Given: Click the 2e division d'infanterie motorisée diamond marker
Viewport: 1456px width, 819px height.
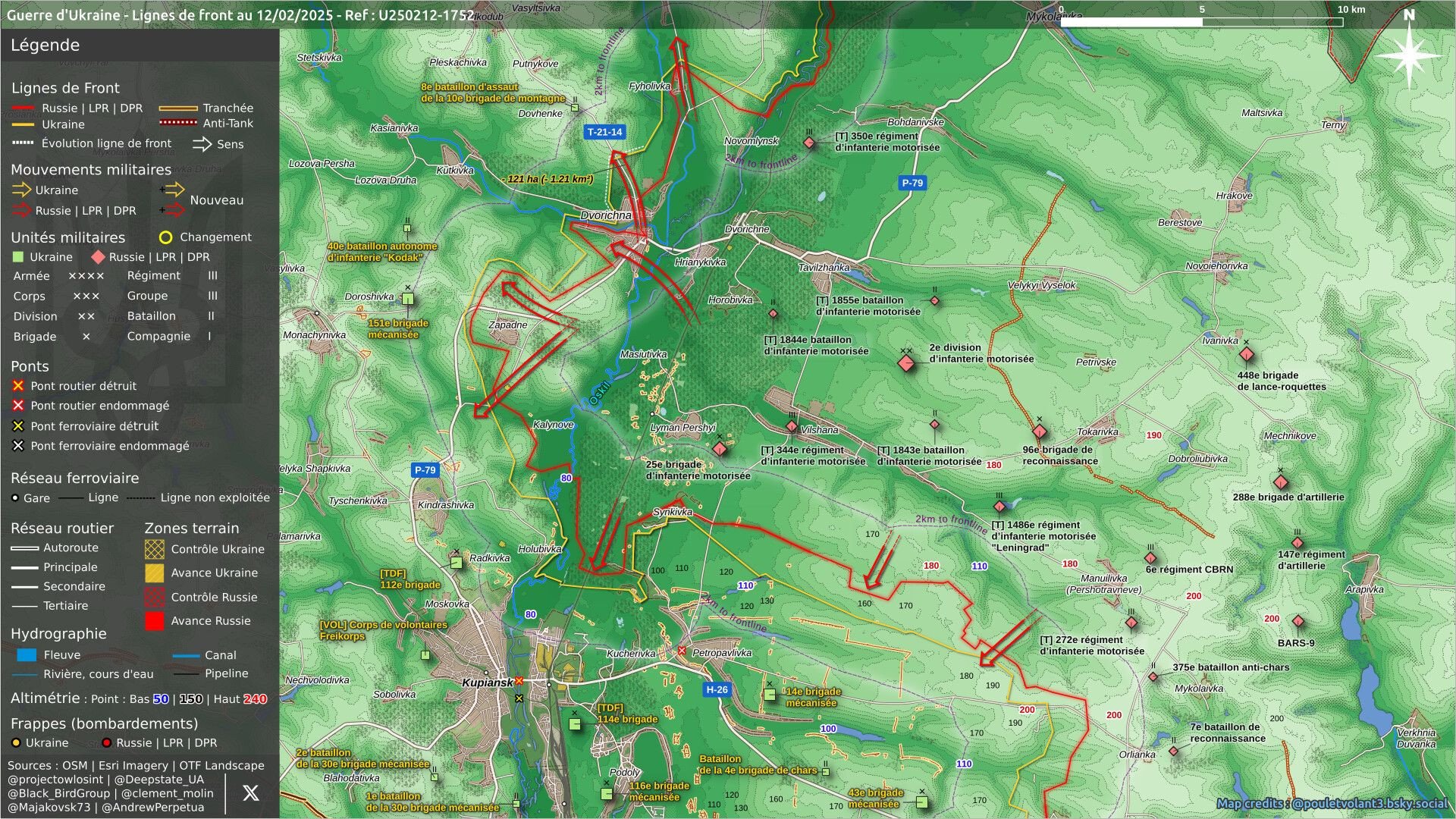Looking at the screenshot, I should click(905, 362).
